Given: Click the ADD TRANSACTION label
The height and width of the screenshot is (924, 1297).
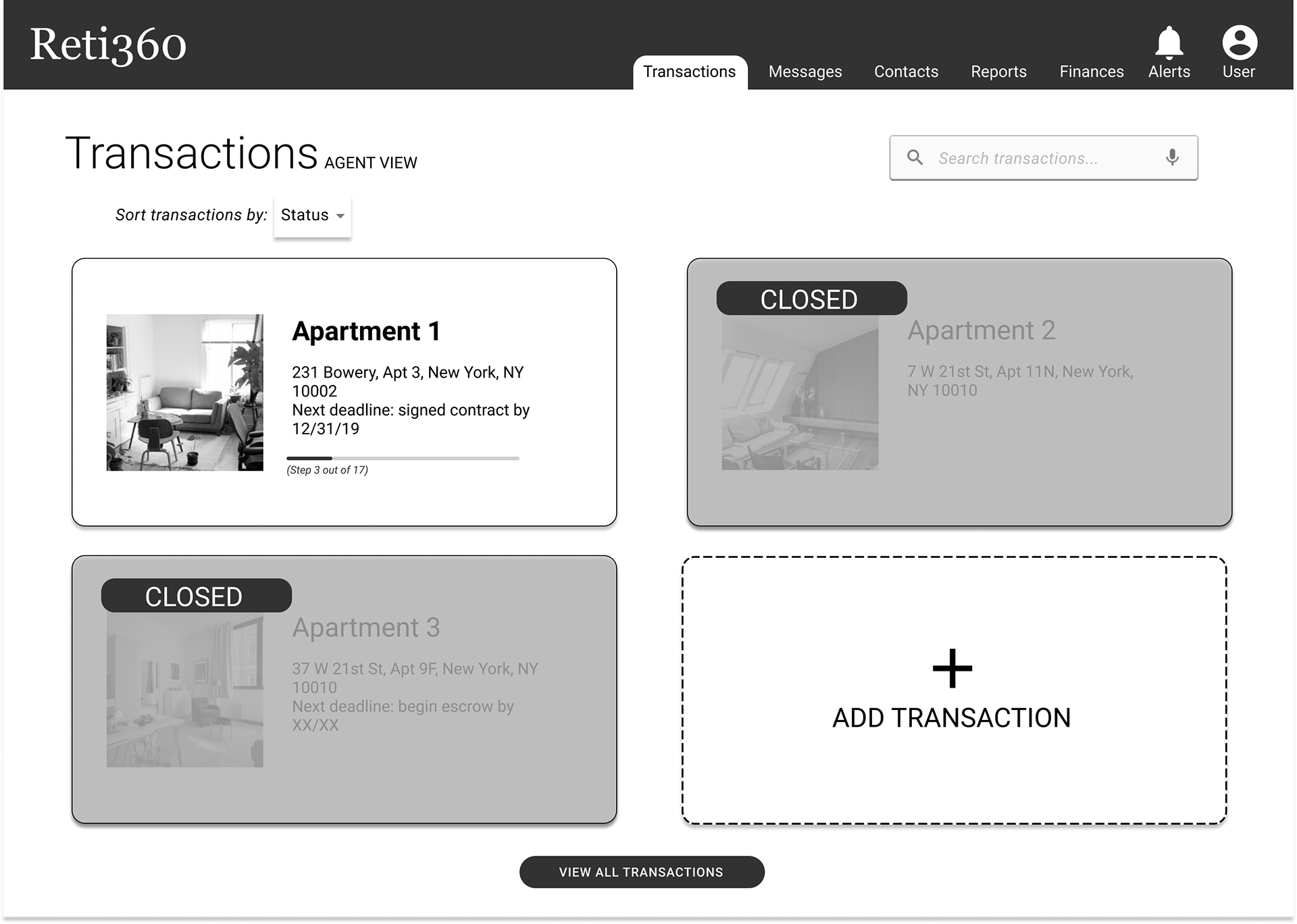Looking at the screenshot, I should tap(952, 718).
